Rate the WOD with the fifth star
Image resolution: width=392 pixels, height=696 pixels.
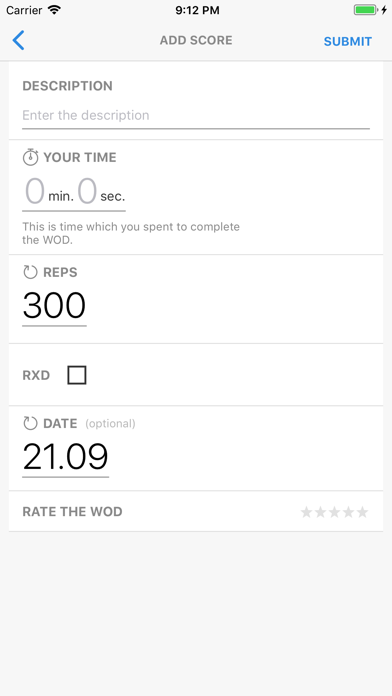[x=363, y=512]
